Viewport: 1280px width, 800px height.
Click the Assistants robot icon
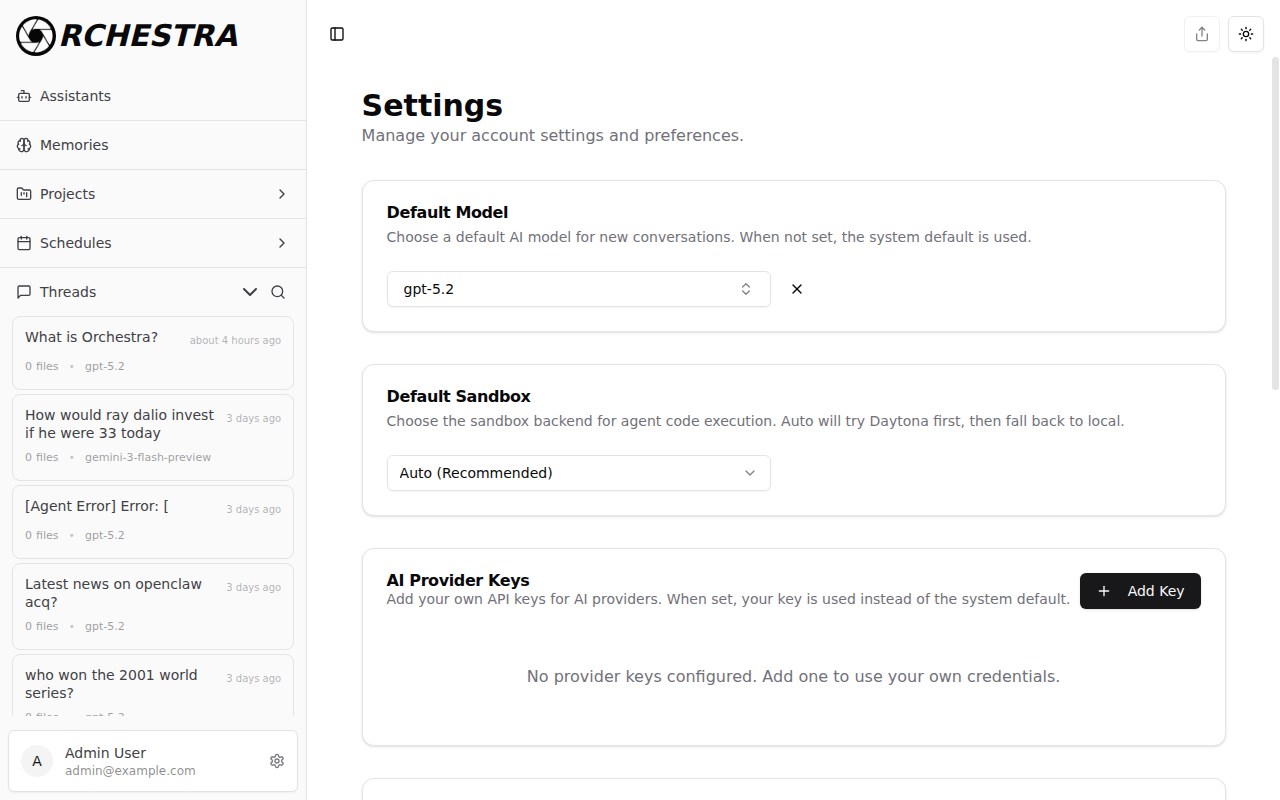24,96
